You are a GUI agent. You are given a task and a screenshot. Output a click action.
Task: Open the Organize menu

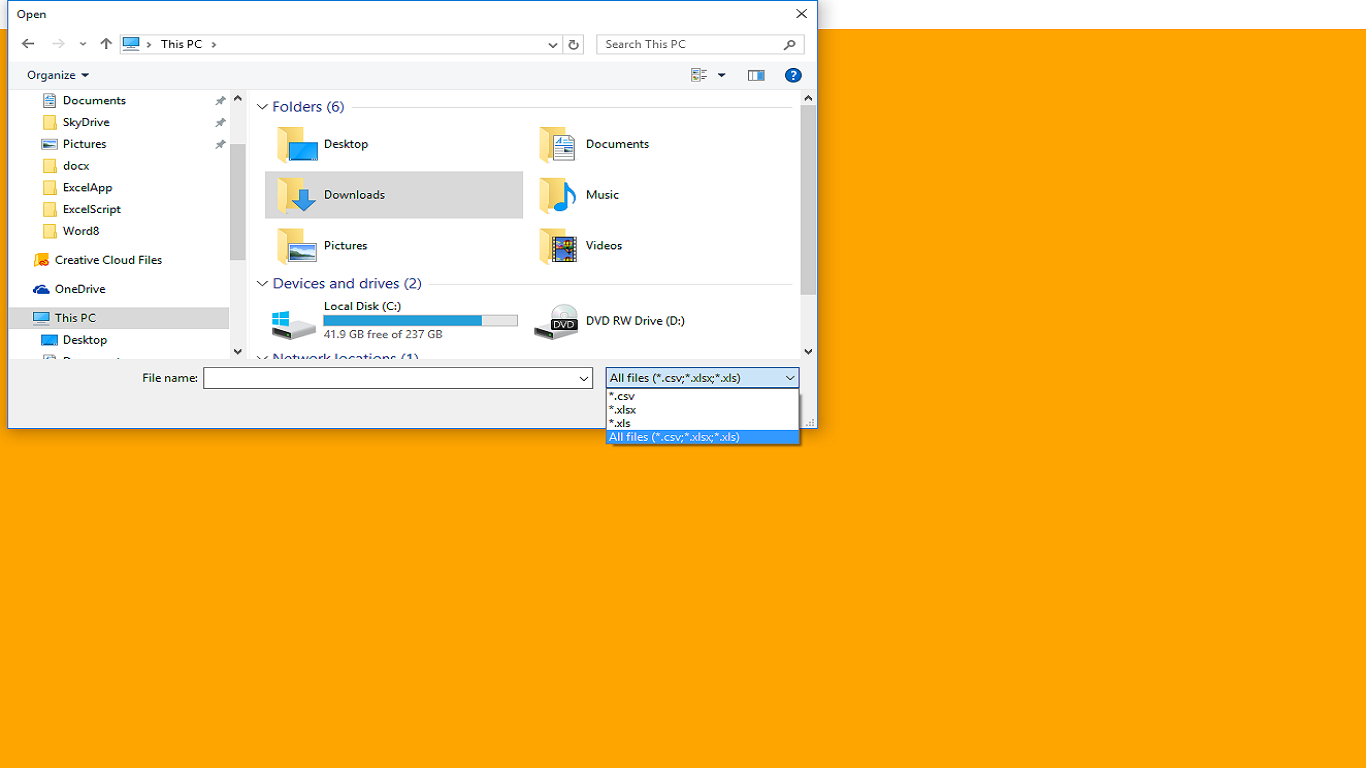[57, 75]
